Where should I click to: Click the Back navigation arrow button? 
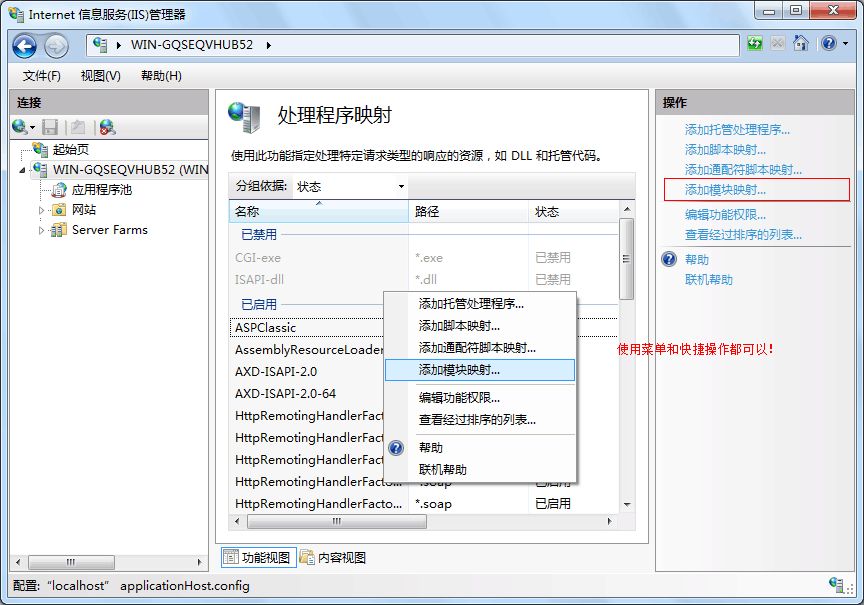[x=25, y=45]
